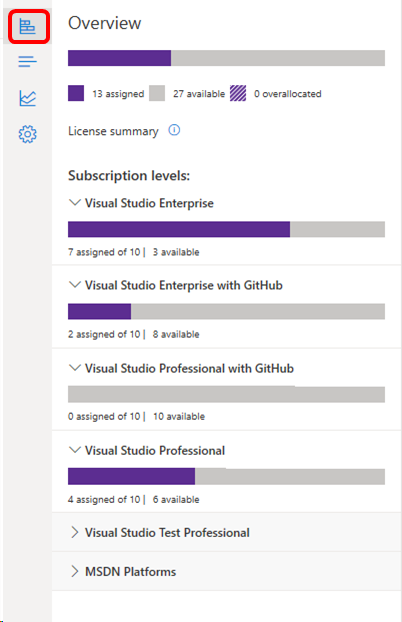
Task: Click the Enterprise with GitHub usage bar
Action: (x=226, y=311)
